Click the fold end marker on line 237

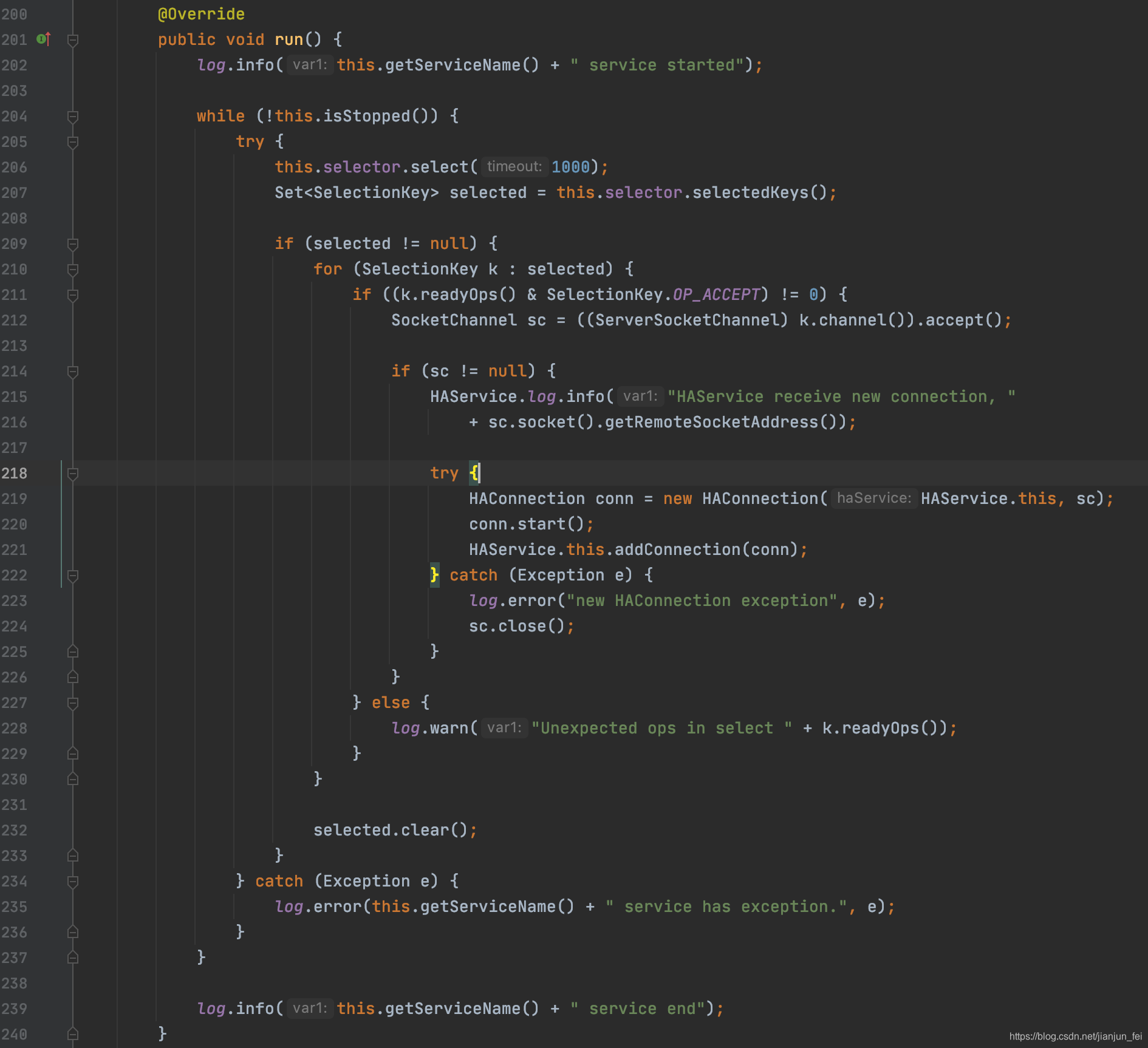point(73,958)
